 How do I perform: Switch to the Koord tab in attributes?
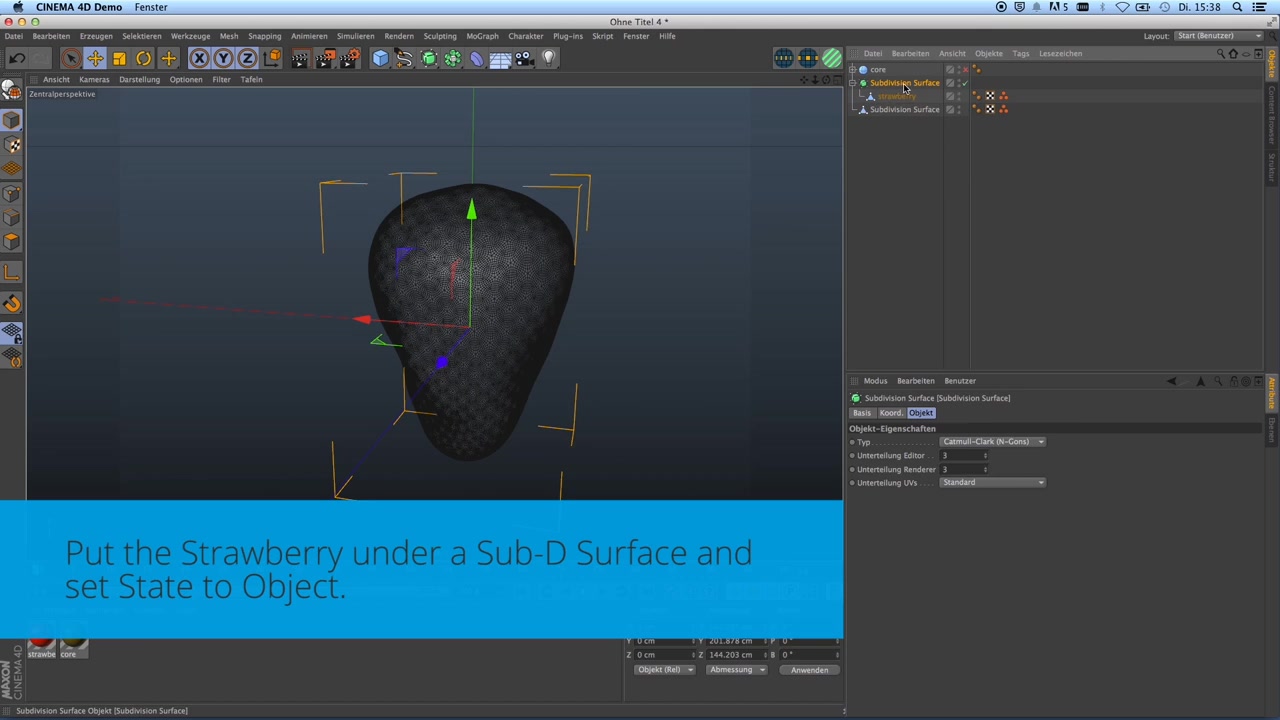point(890,413)
